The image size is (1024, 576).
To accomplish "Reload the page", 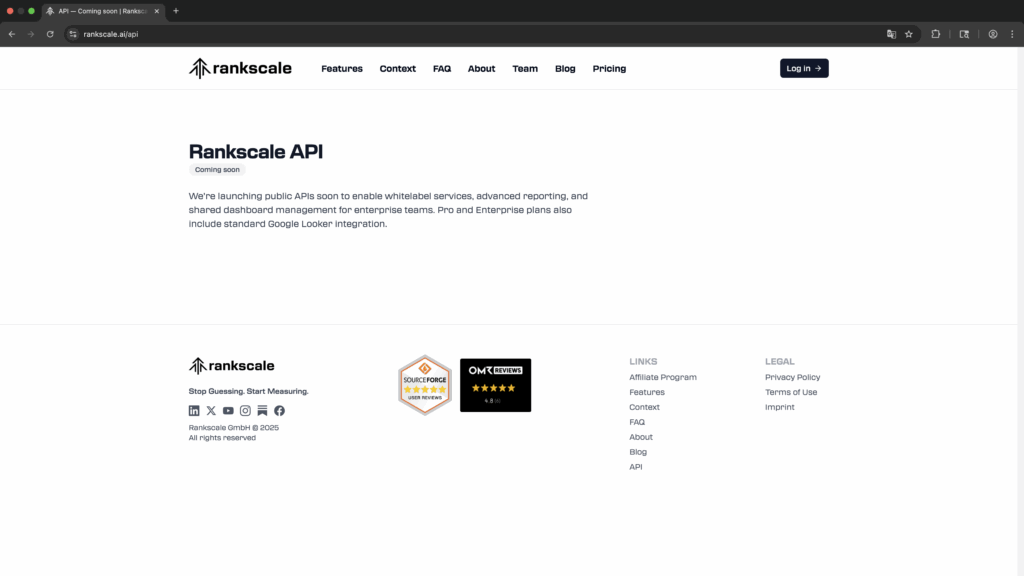I will (50, 34).
